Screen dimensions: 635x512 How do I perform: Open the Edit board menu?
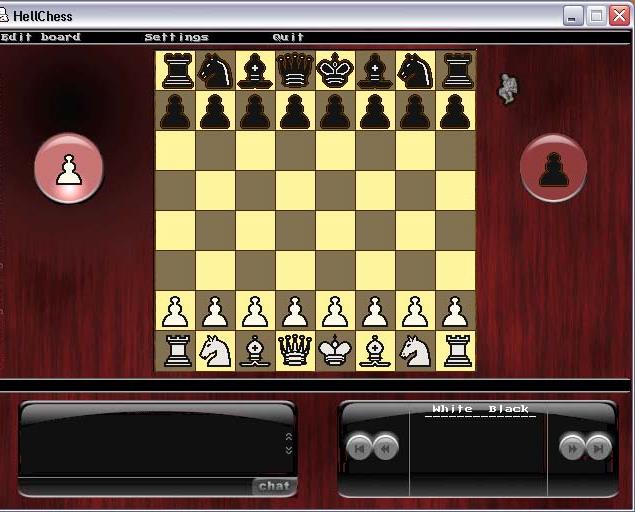[41, 37]
